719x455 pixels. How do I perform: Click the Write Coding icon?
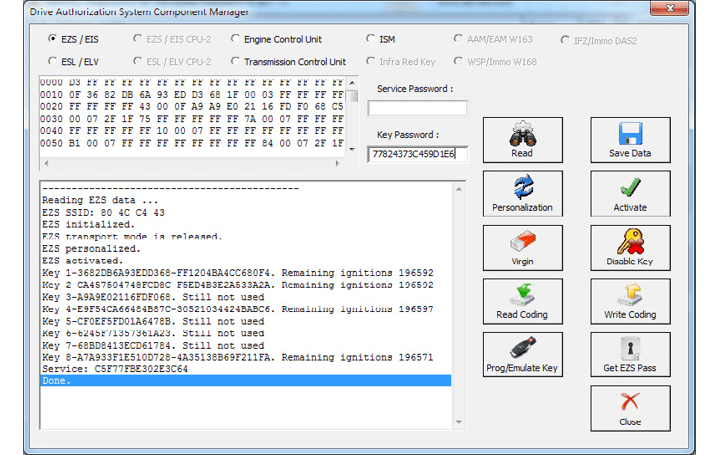(x=629, y=296)
